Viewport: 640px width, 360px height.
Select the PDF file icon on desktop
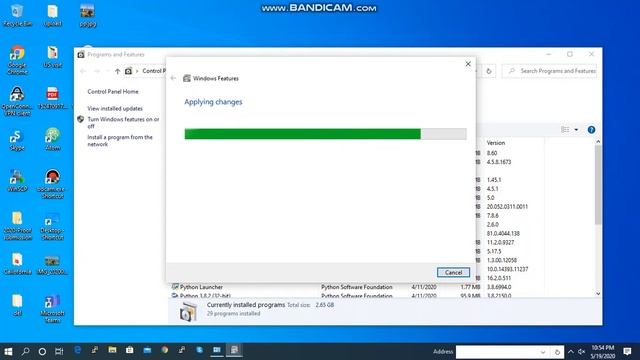52,98
